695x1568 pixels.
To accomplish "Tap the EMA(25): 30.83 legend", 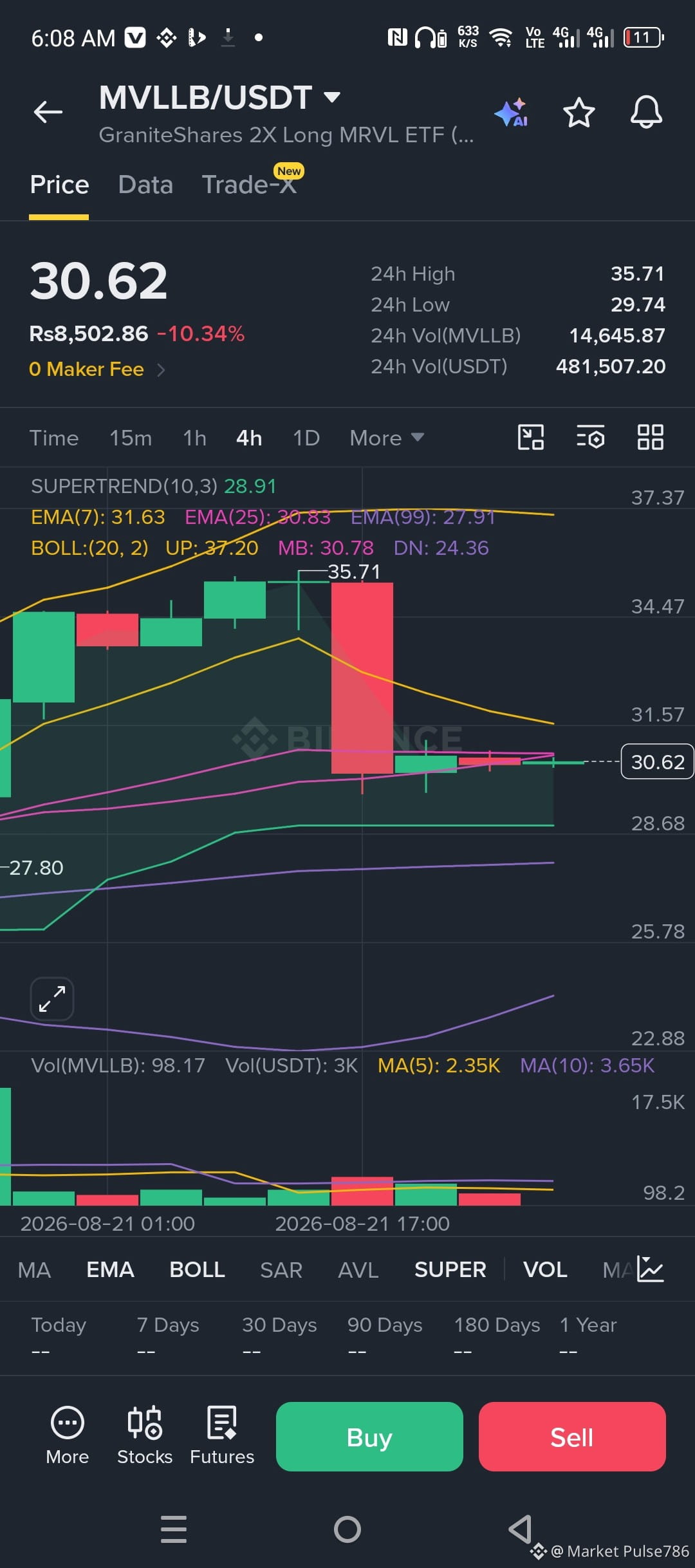I will click(x=257, y=517).
